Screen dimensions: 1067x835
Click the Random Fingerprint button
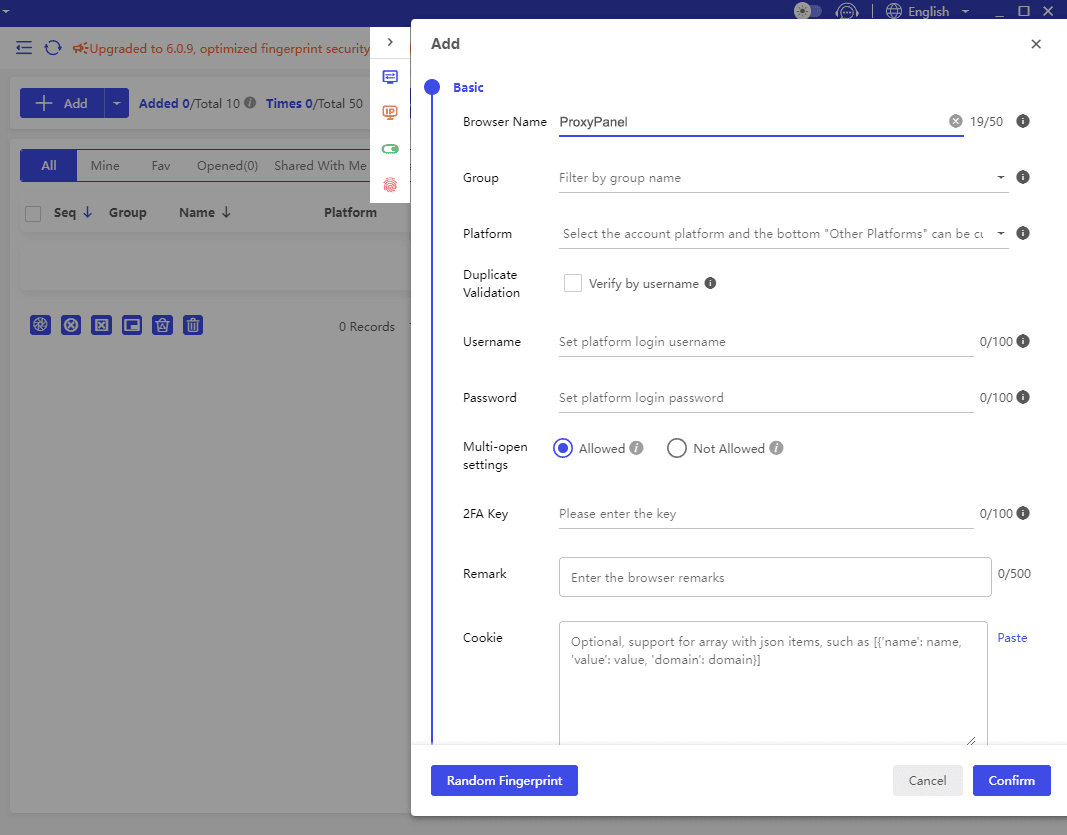tap(504, 780)
